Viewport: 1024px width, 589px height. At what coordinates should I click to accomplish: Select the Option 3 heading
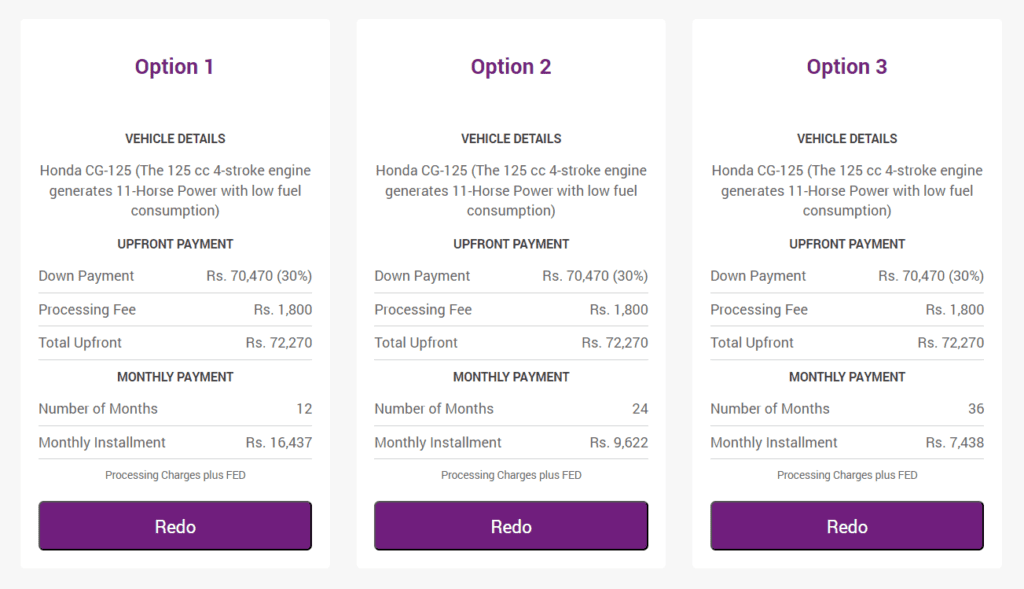tap(847, 67)
